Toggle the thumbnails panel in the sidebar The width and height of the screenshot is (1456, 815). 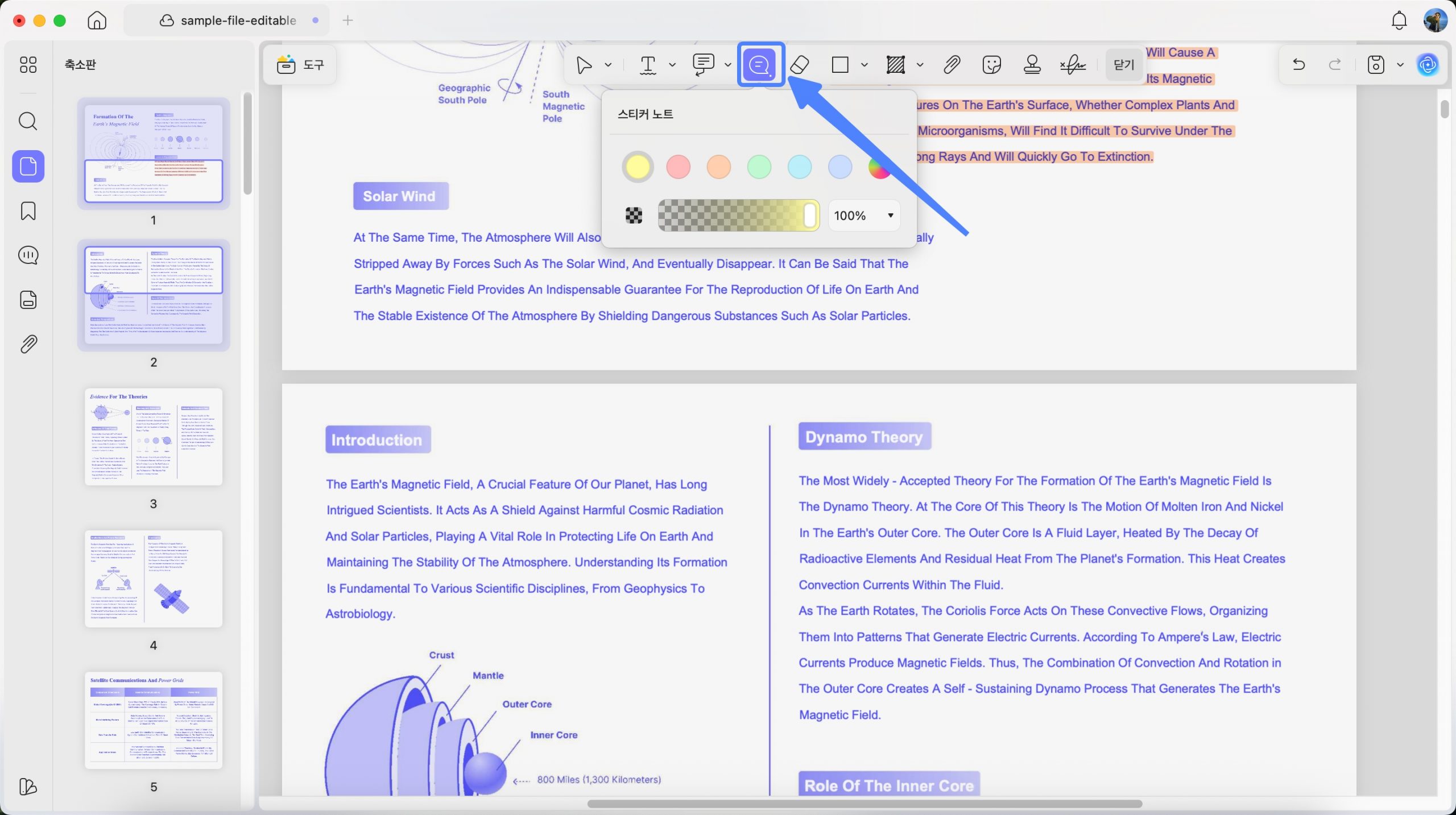click(28, 166)
